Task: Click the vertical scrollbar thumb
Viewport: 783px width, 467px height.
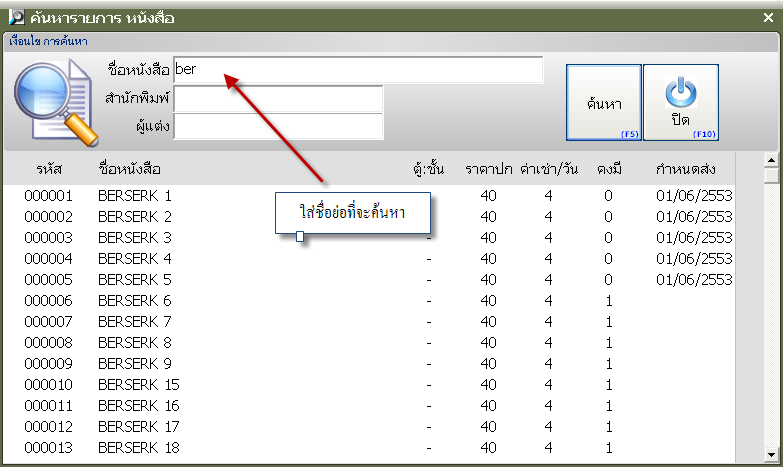Action: pos(772,176)
